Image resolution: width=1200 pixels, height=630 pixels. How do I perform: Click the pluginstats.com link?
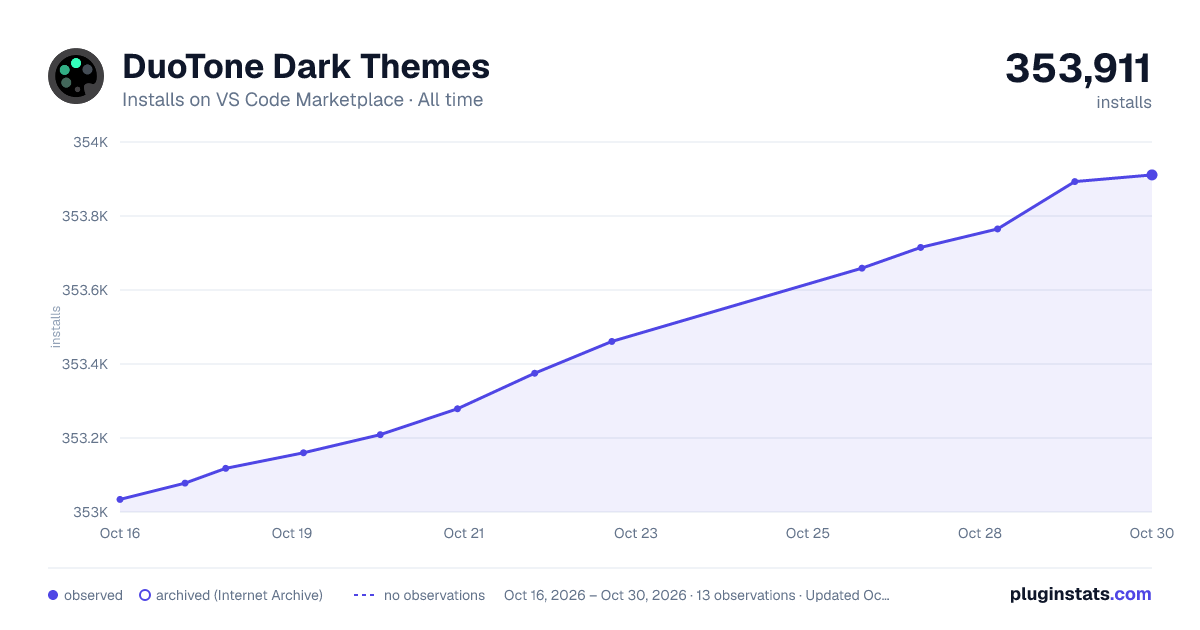click(x=1080, y=594)
